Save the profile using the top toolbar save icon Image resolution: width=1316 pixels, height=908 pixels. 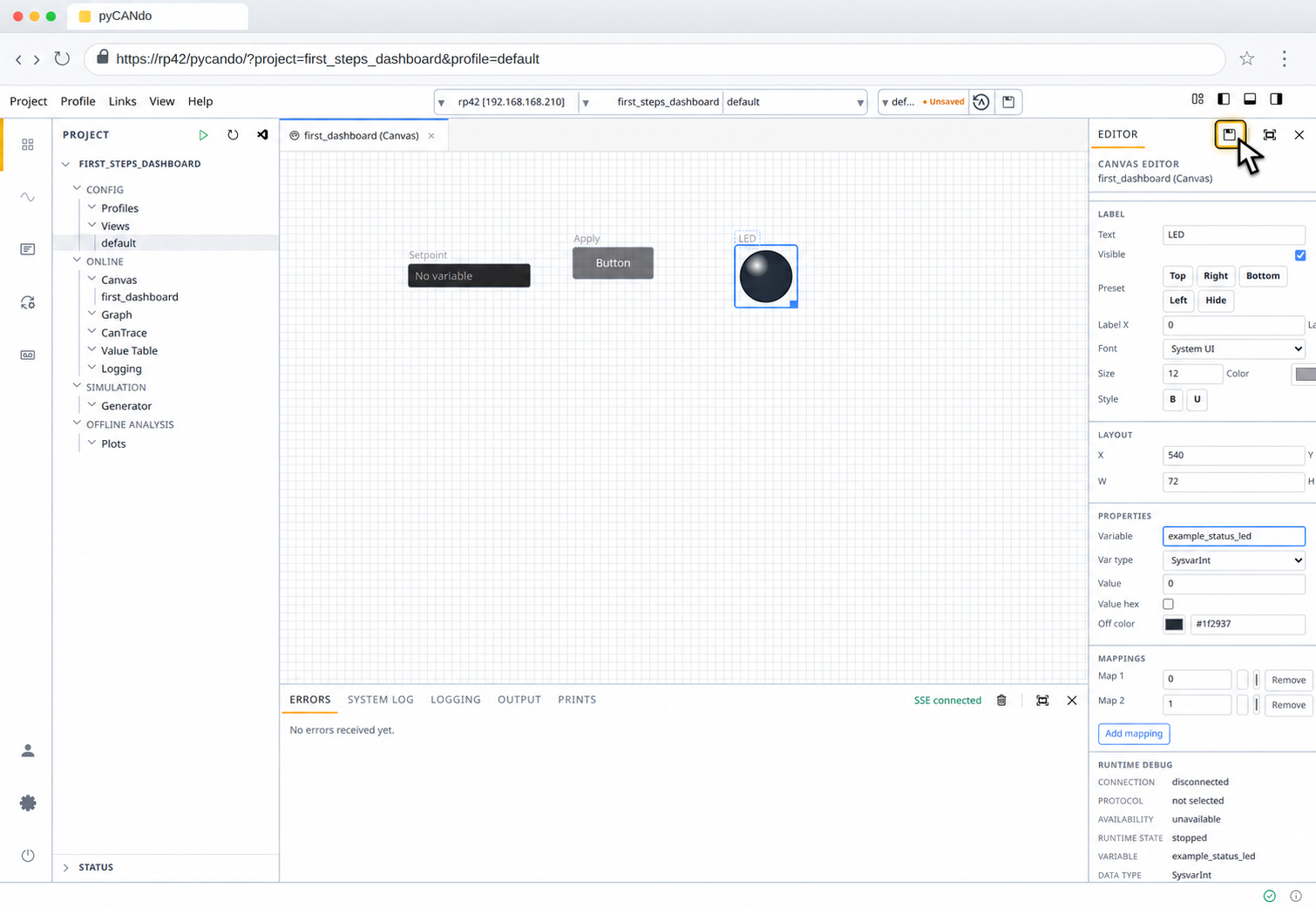coord(1008,102)
